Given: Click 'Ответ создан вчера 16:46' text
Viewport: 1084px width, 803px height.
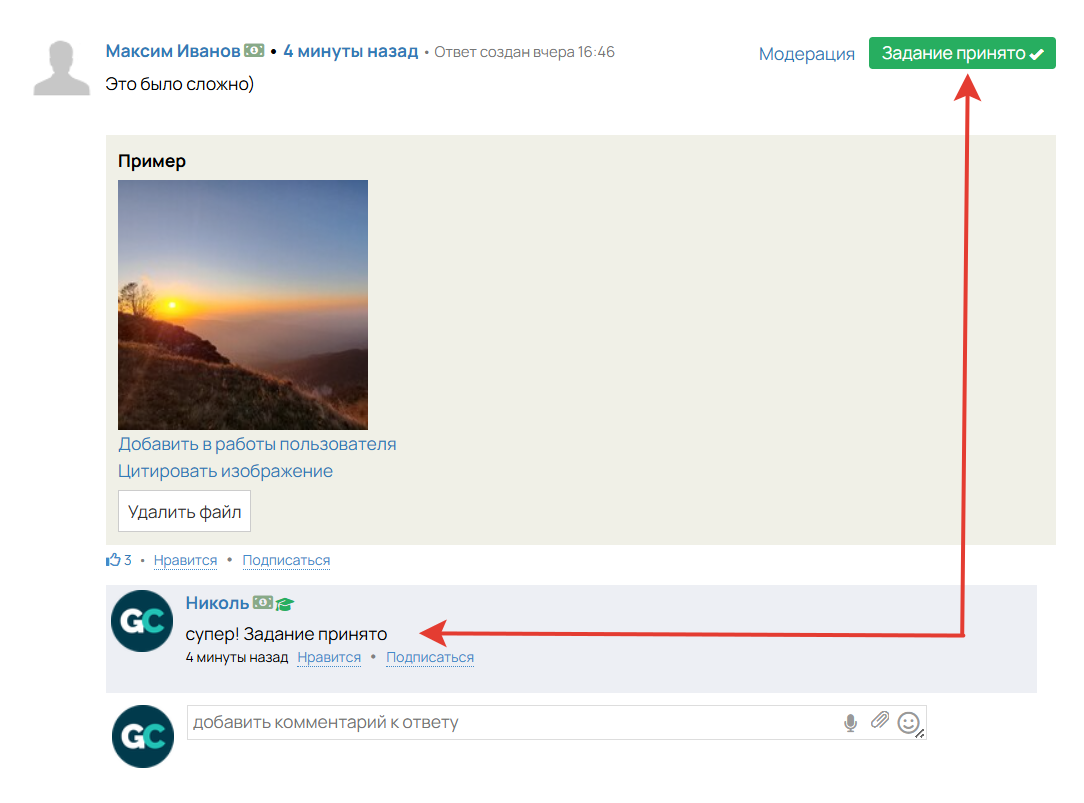Looking at the screenshot, I should [x=524, y=52].
